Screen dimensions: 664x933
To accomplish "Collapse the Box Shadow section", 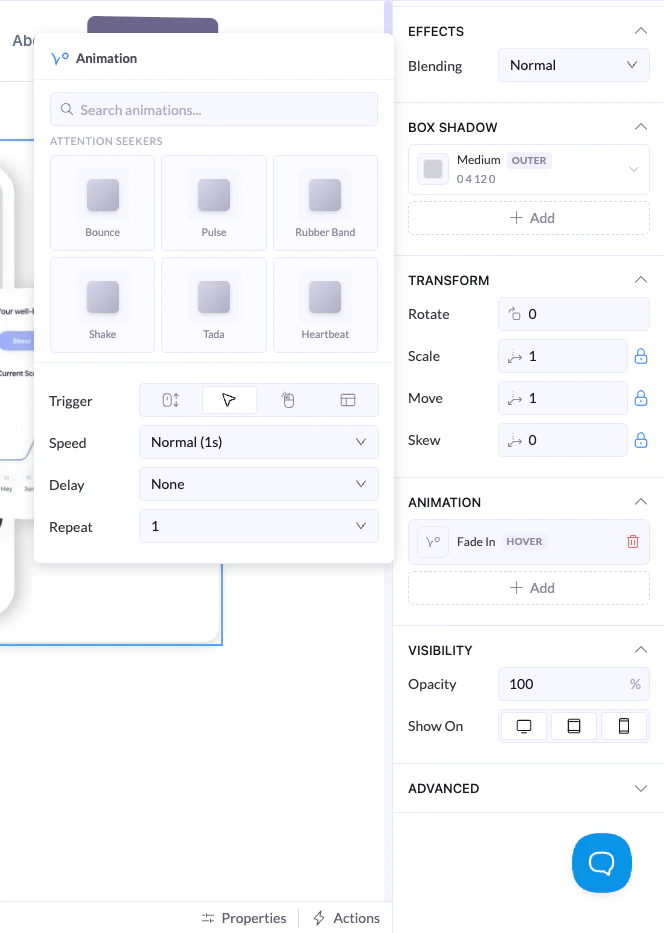I will point(640,127).
